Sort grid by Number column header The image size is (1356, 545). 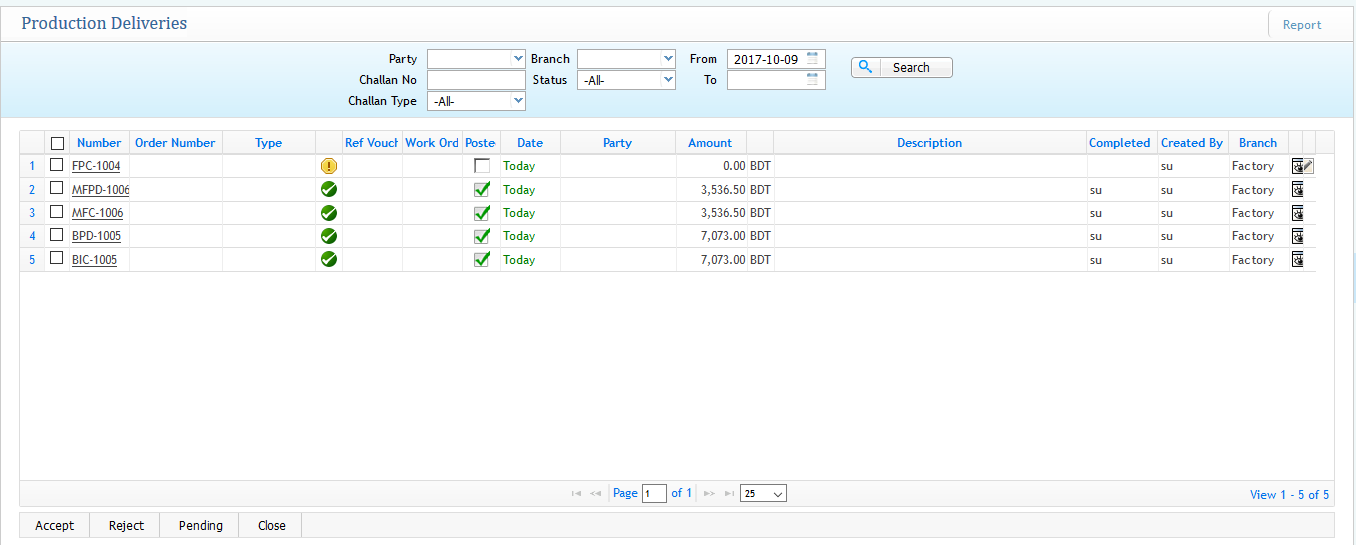(x=99, y=143)
